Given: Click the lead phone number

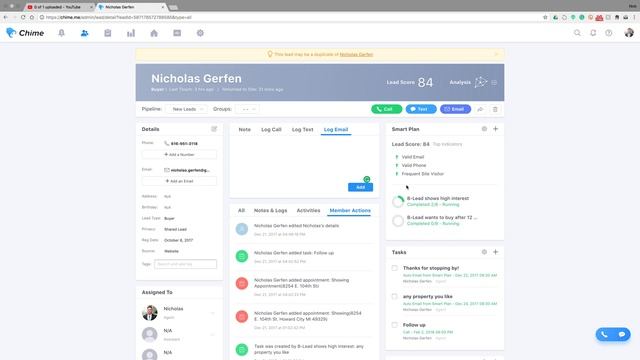Looking at the screenshot, I should point(184,144).
